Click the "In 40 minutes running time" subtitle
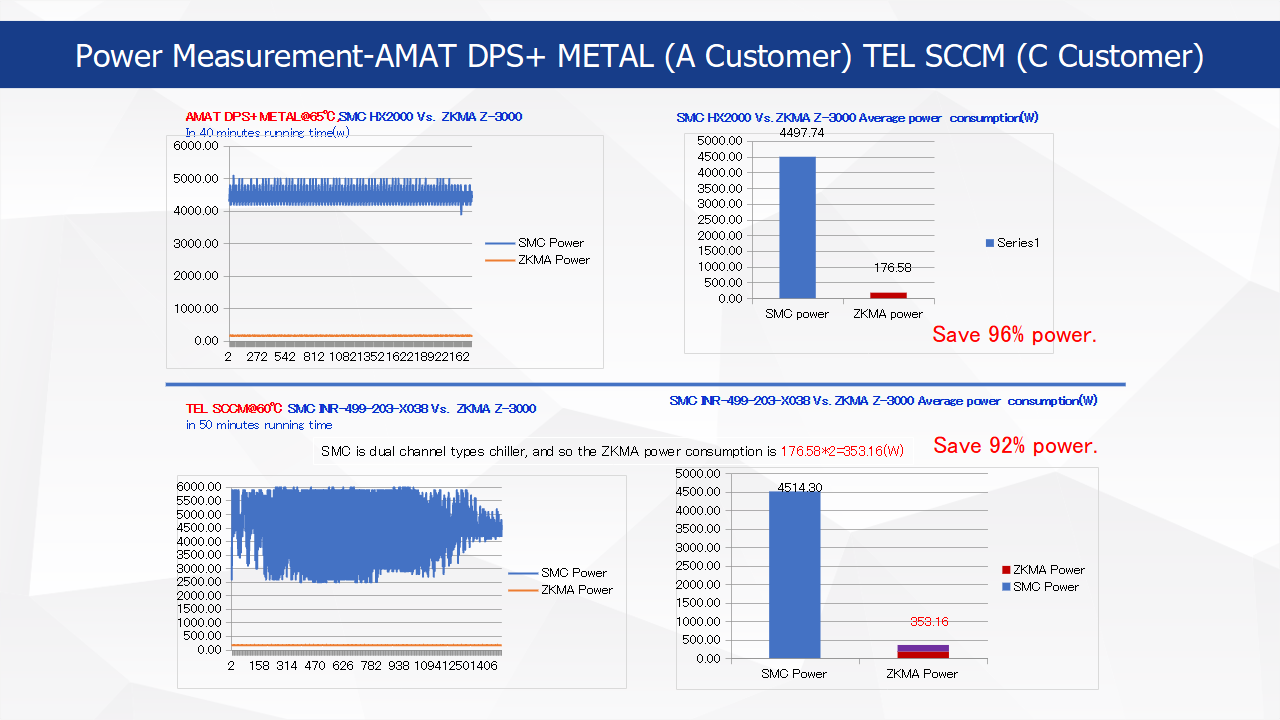Screen dimensions: 1280x720 coord(267,132)
